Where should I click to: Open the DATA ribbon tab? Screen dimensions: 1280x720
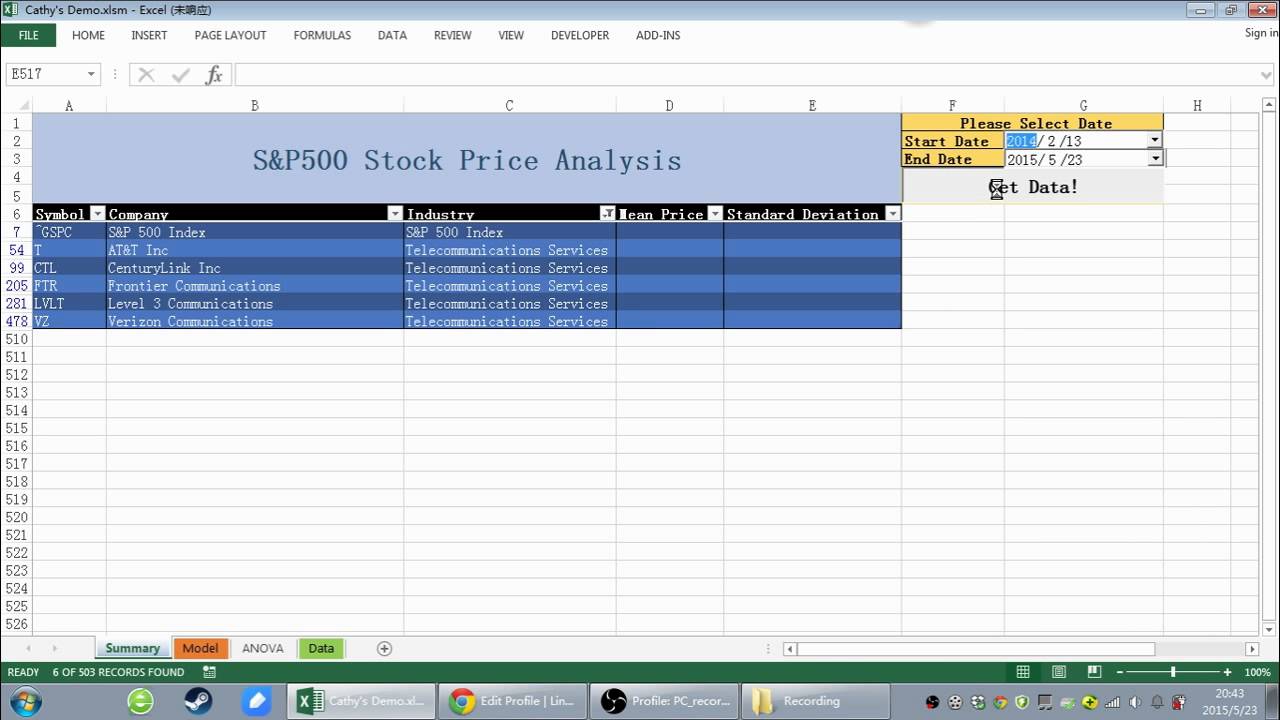392,35
